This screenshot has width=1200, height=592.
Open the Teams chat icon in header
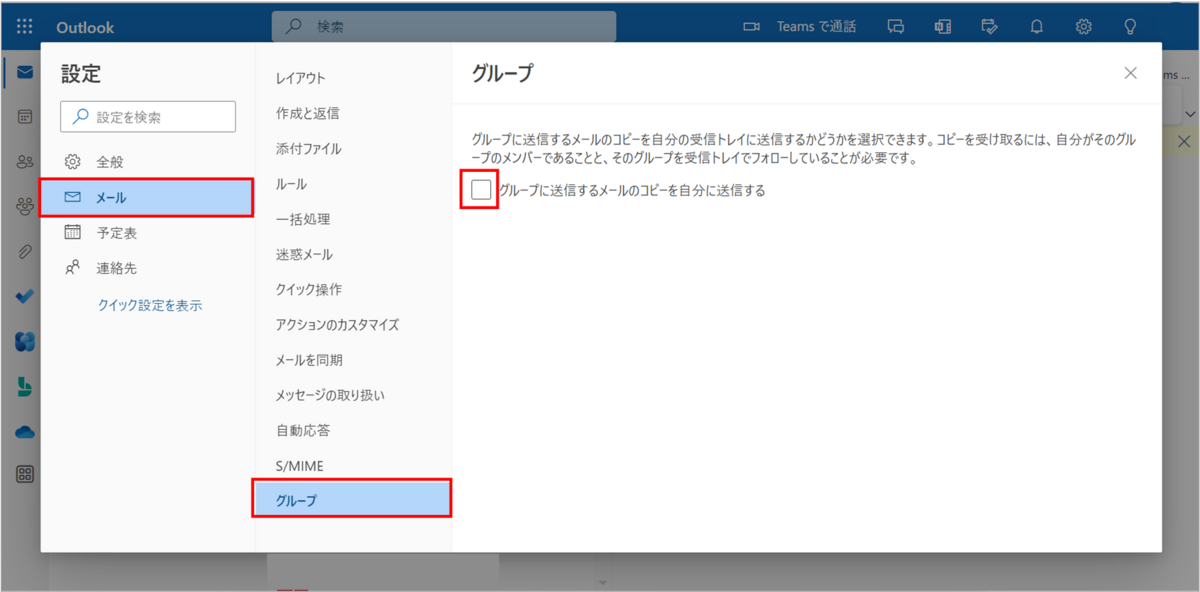896,27
